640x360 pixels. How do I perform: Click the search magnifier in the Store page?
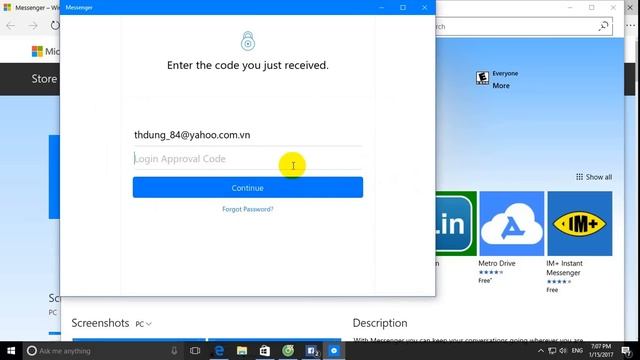603,26
